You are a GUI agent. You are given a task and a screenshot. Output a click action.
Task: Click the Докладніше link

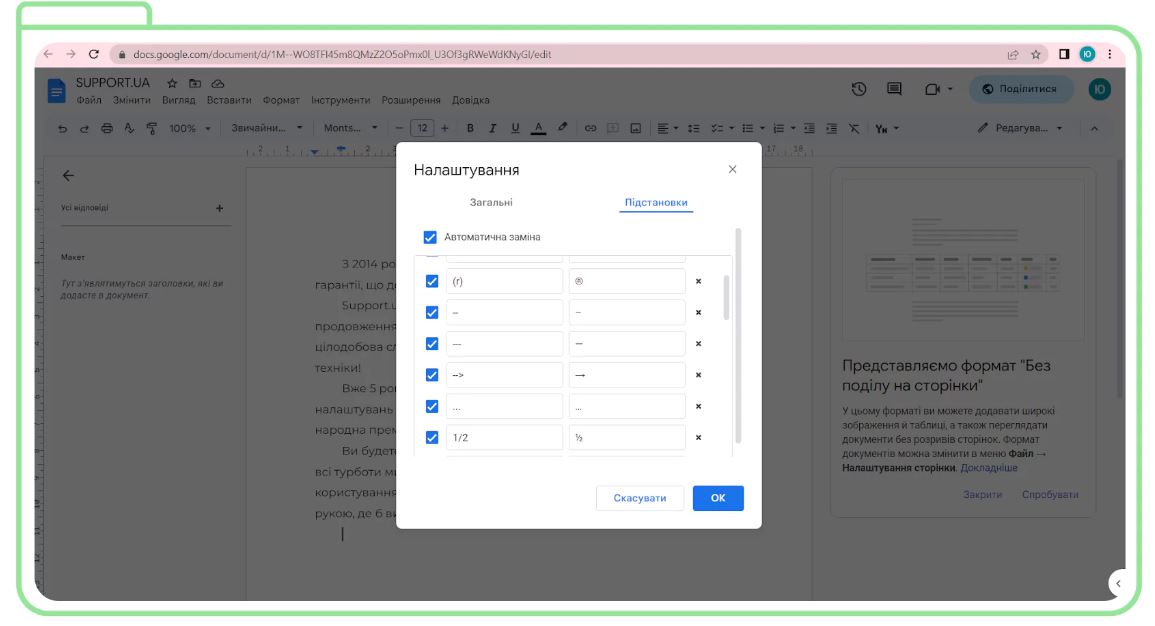[x=989, y=468]
